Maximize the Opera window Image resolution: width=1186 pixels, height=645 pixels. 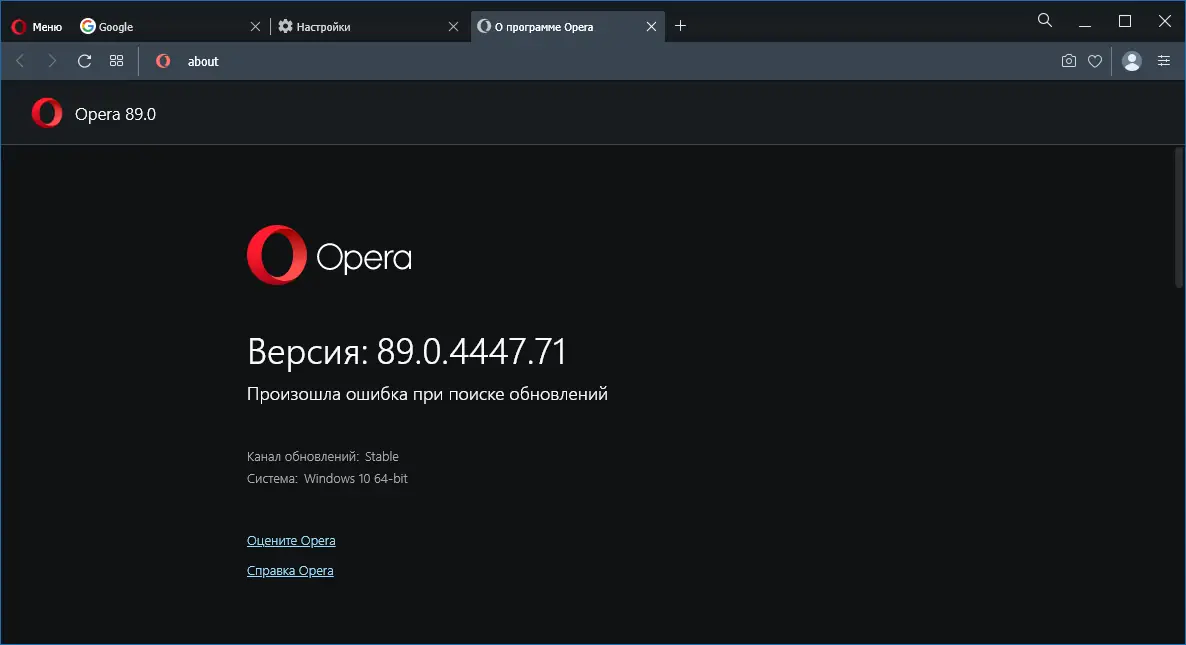(x=1125, y=22)
